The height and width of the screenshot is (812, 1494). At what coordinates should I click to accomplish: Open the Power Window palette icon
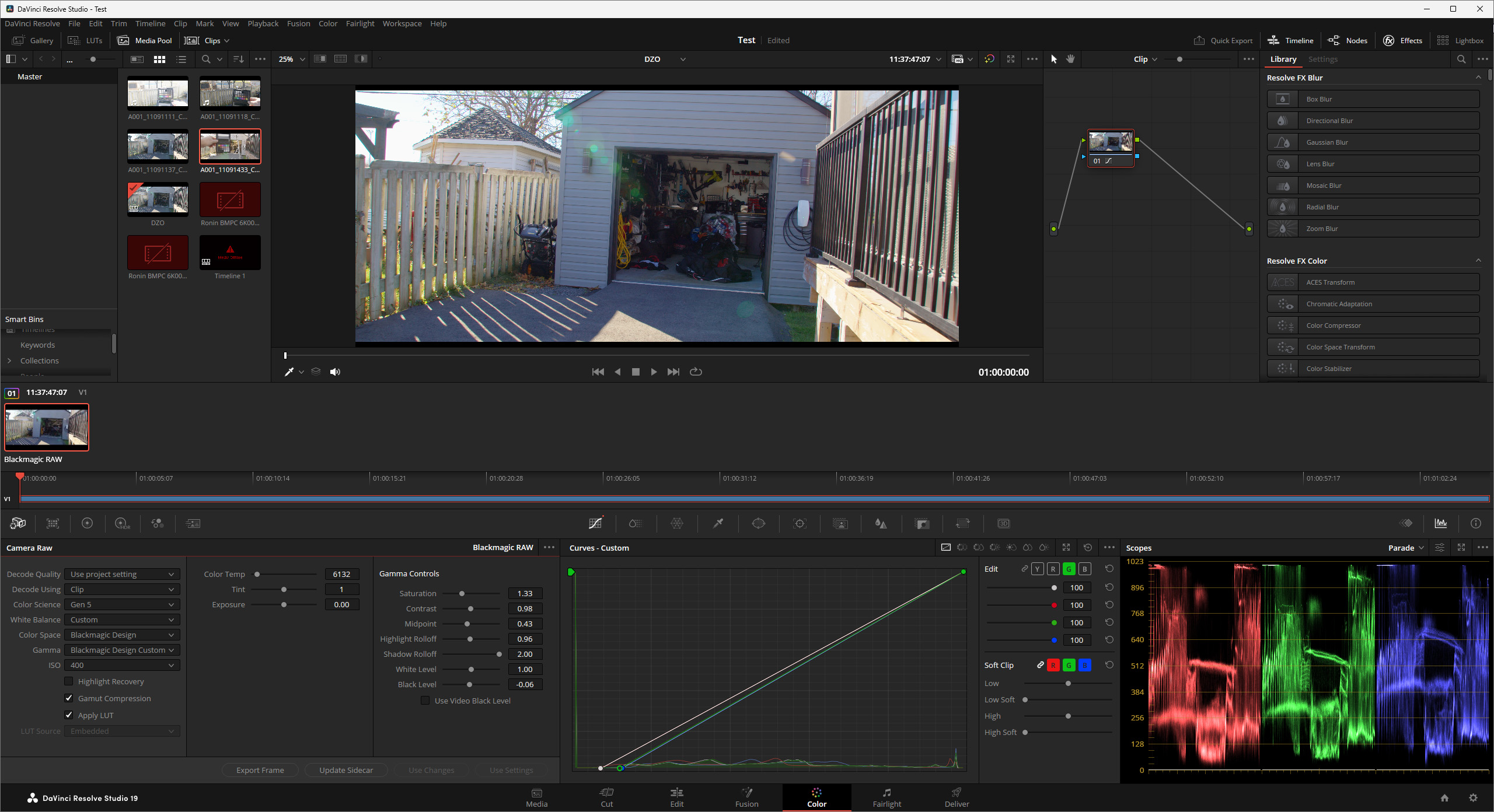(x=759, y=523)
